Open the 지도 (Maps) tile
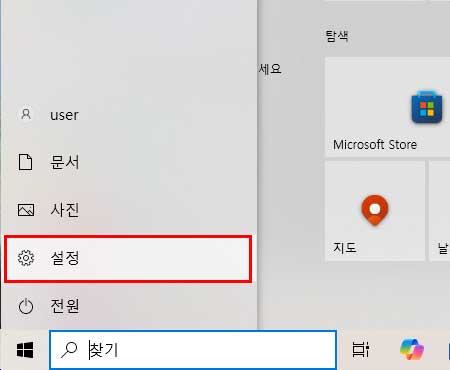This screenshot has height=370, width=450. pyautogui.click(x=375, y=211)
